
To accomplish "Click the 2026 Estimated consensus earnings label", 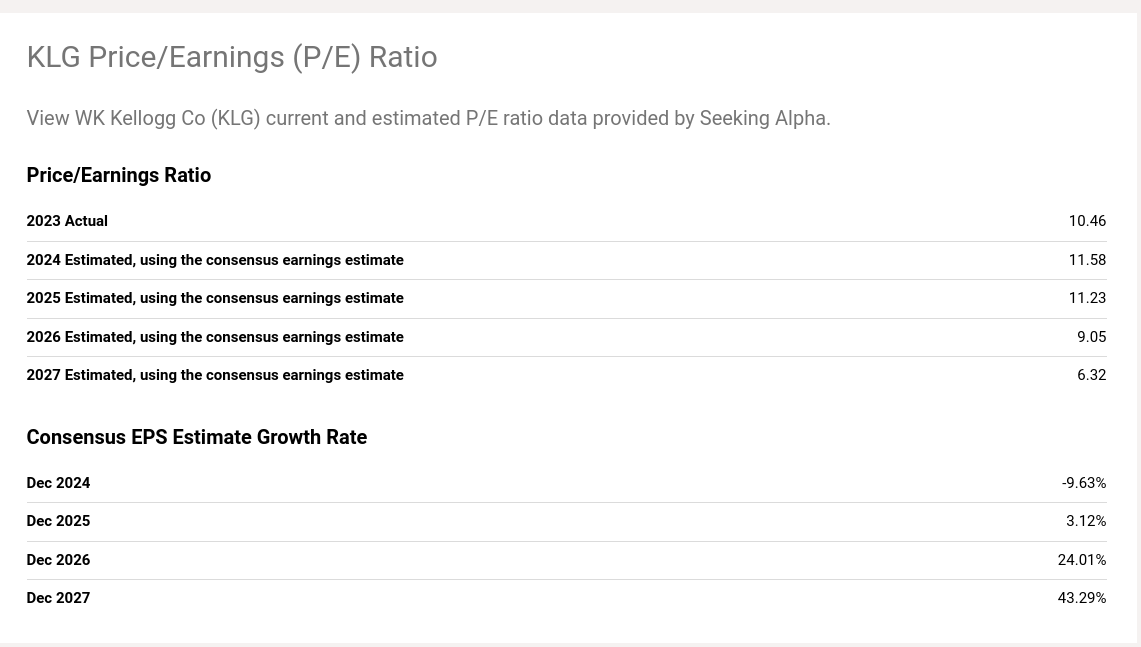I will (x=215, y=337).
